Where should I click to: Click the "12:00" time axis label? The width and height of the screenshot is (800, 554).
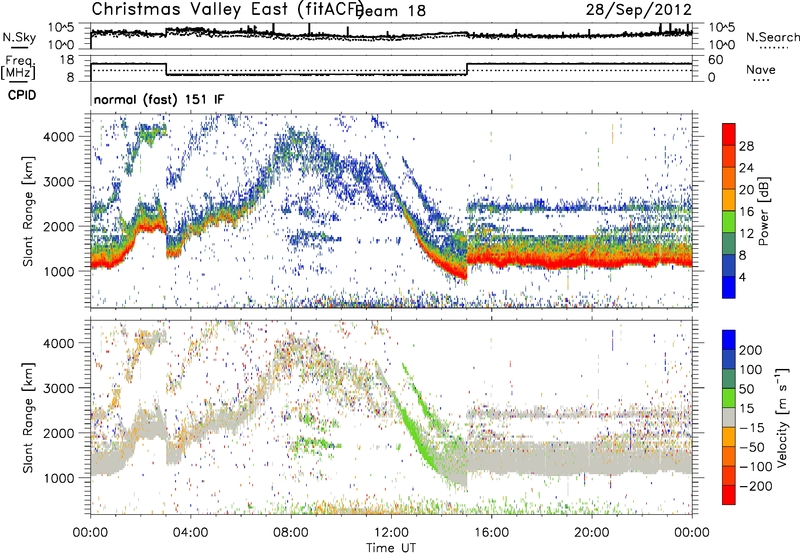coord(391,533)
